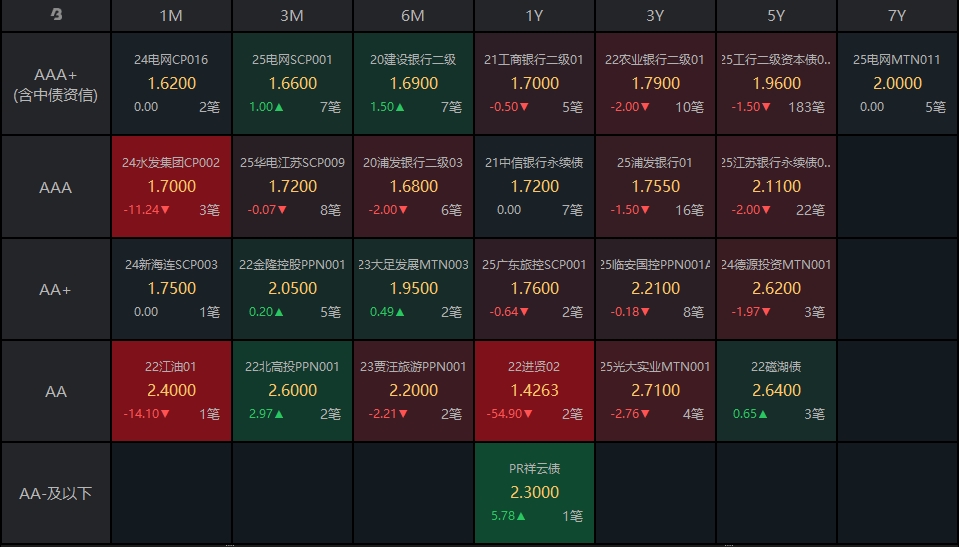Click the 10笔 trade count
Screen dimensions: 959x547
pyautogui.click(x=689, y=107)
